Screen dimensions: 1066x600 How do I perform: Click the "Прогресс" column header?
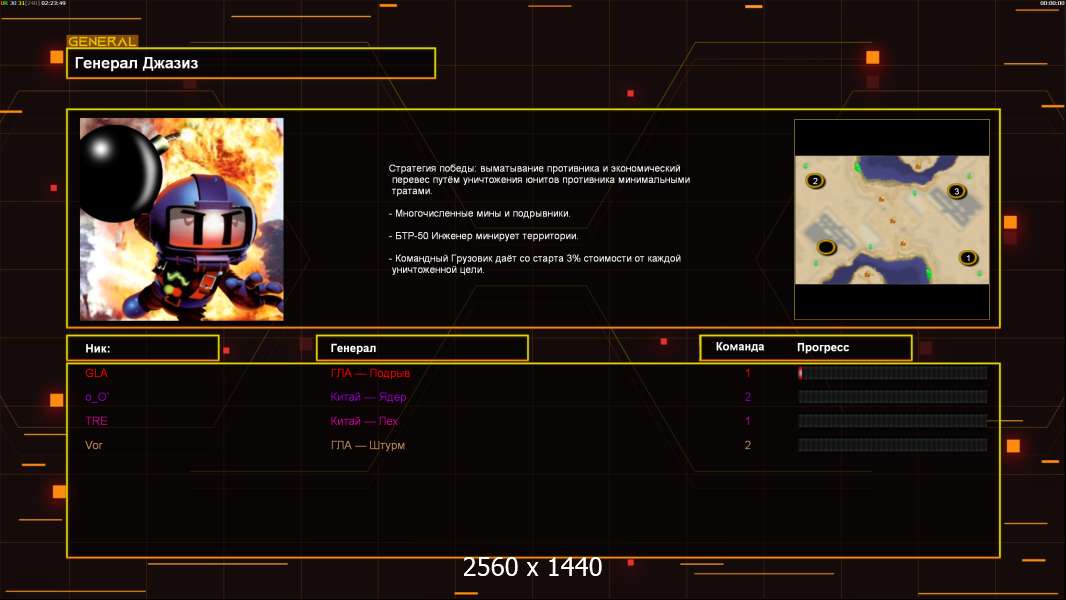[823, 347]
